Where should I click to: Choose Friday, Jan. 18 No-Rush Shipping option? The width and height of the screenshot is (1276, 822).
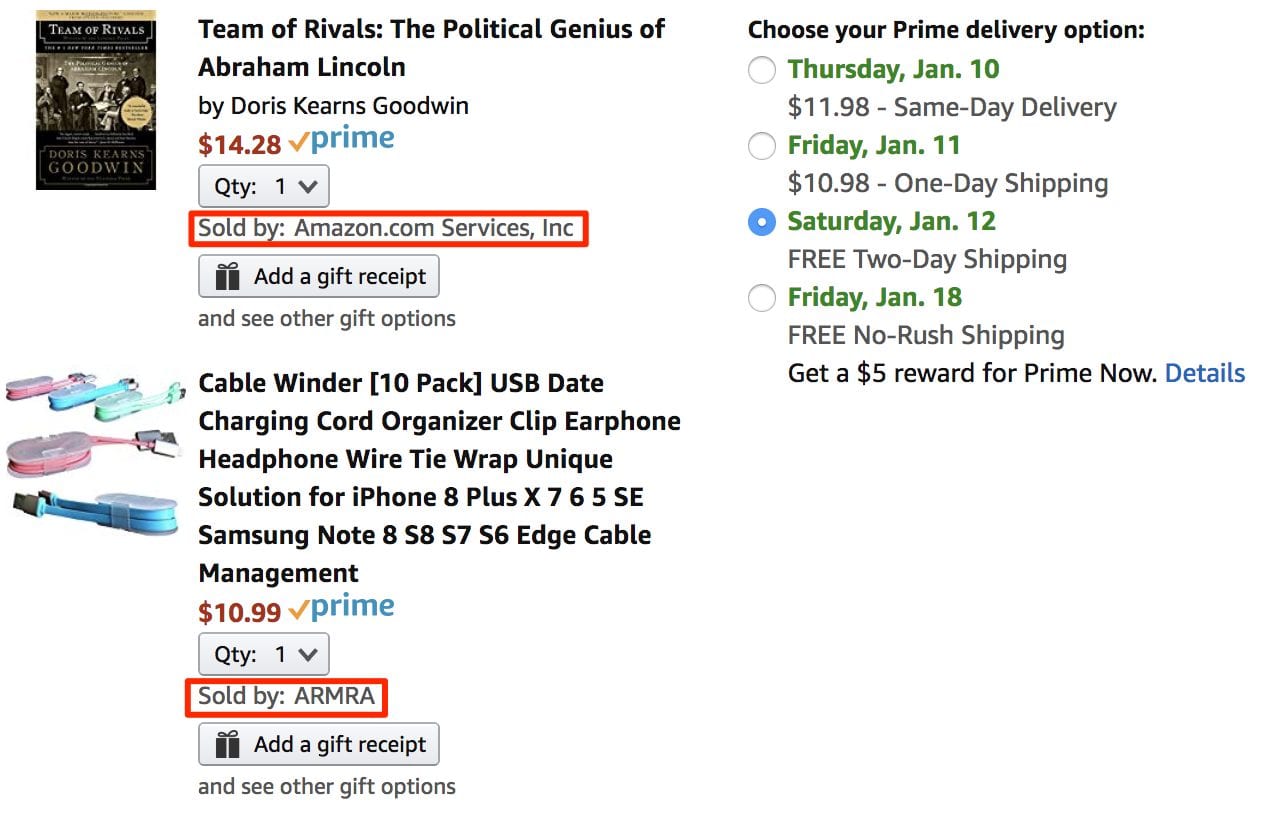[x=762, y=298]
